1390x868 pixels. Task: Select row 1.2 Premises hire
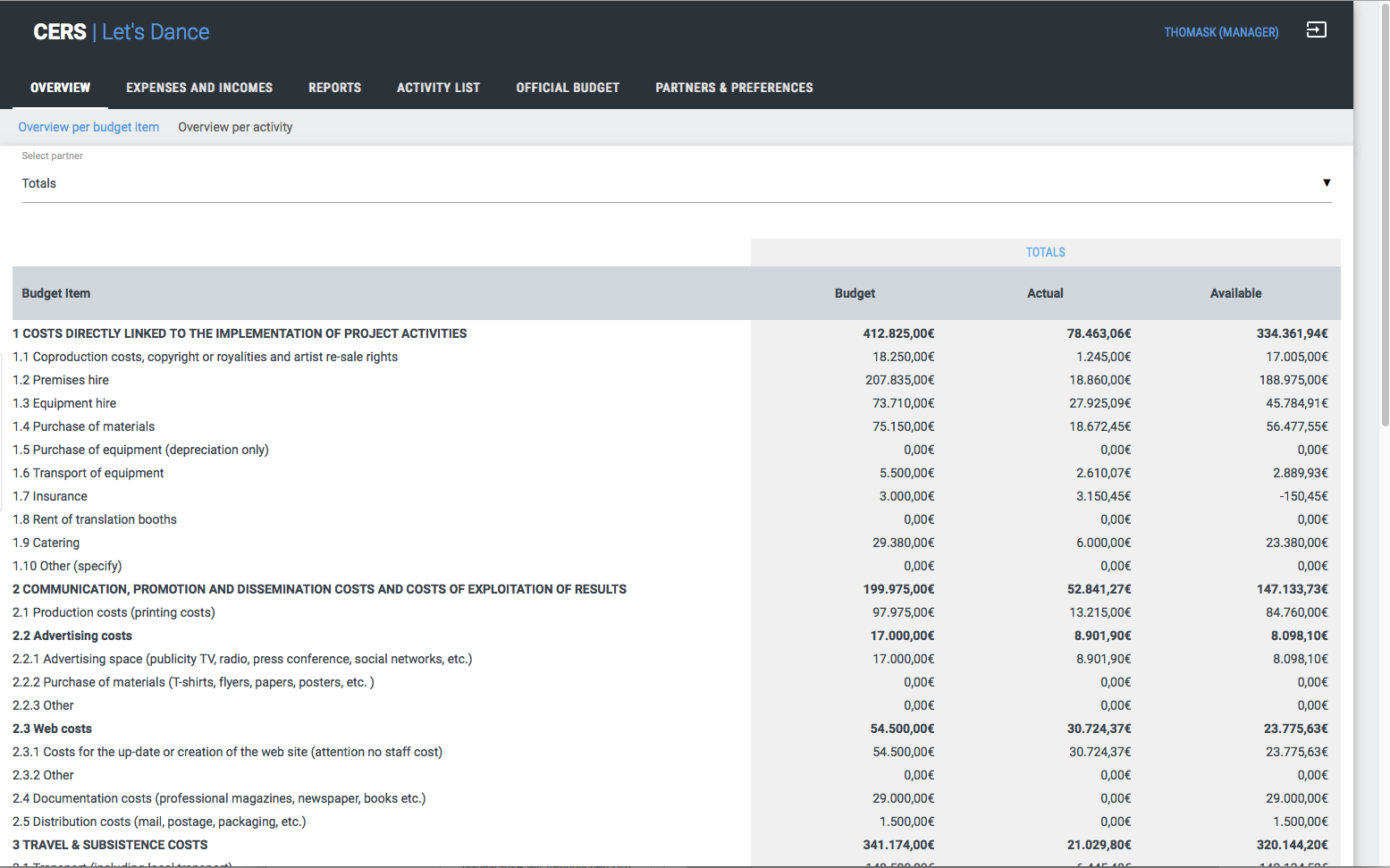click(x=677, y=380)
